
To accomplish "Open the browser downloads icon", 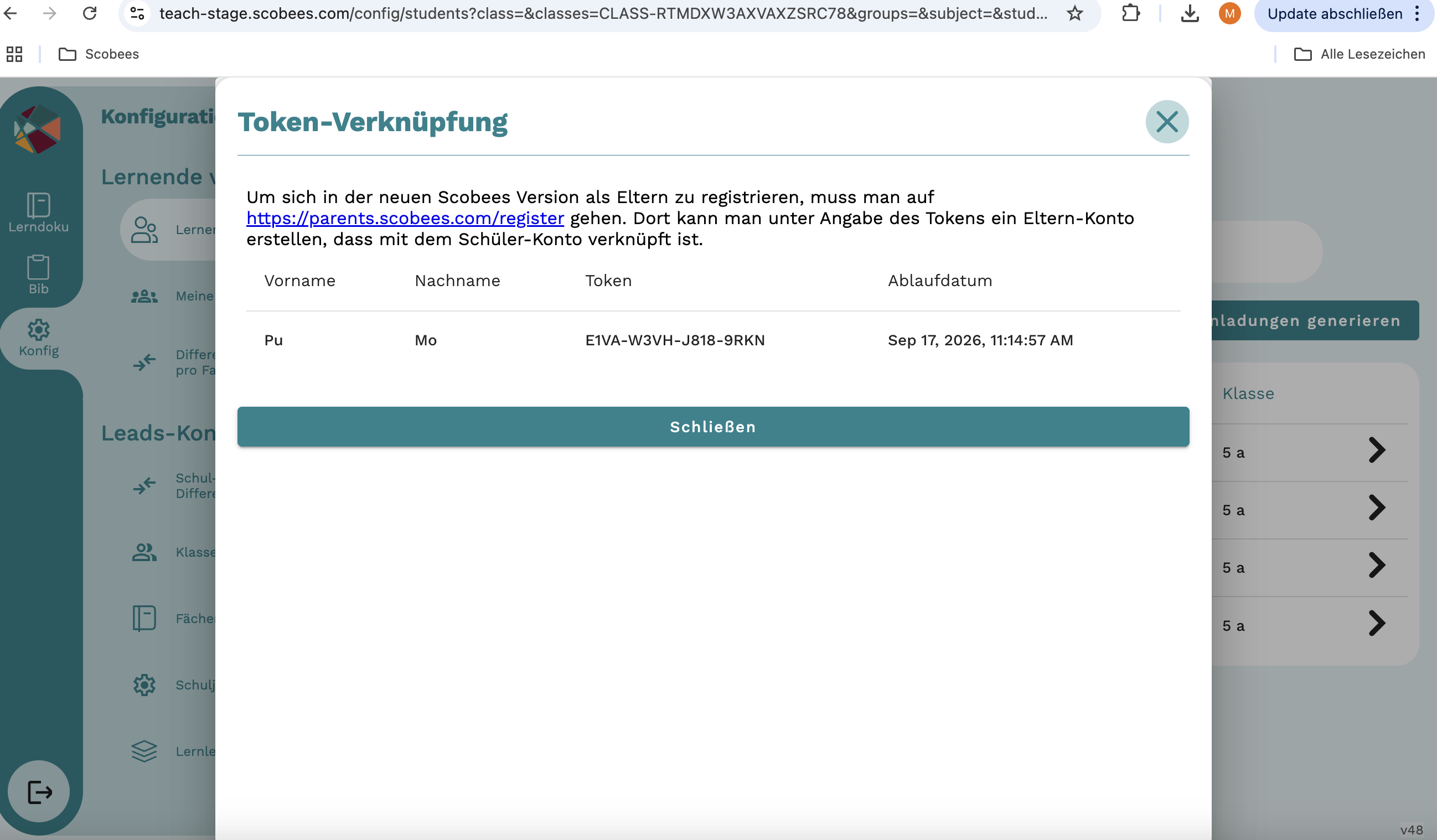I will 1189,13.
